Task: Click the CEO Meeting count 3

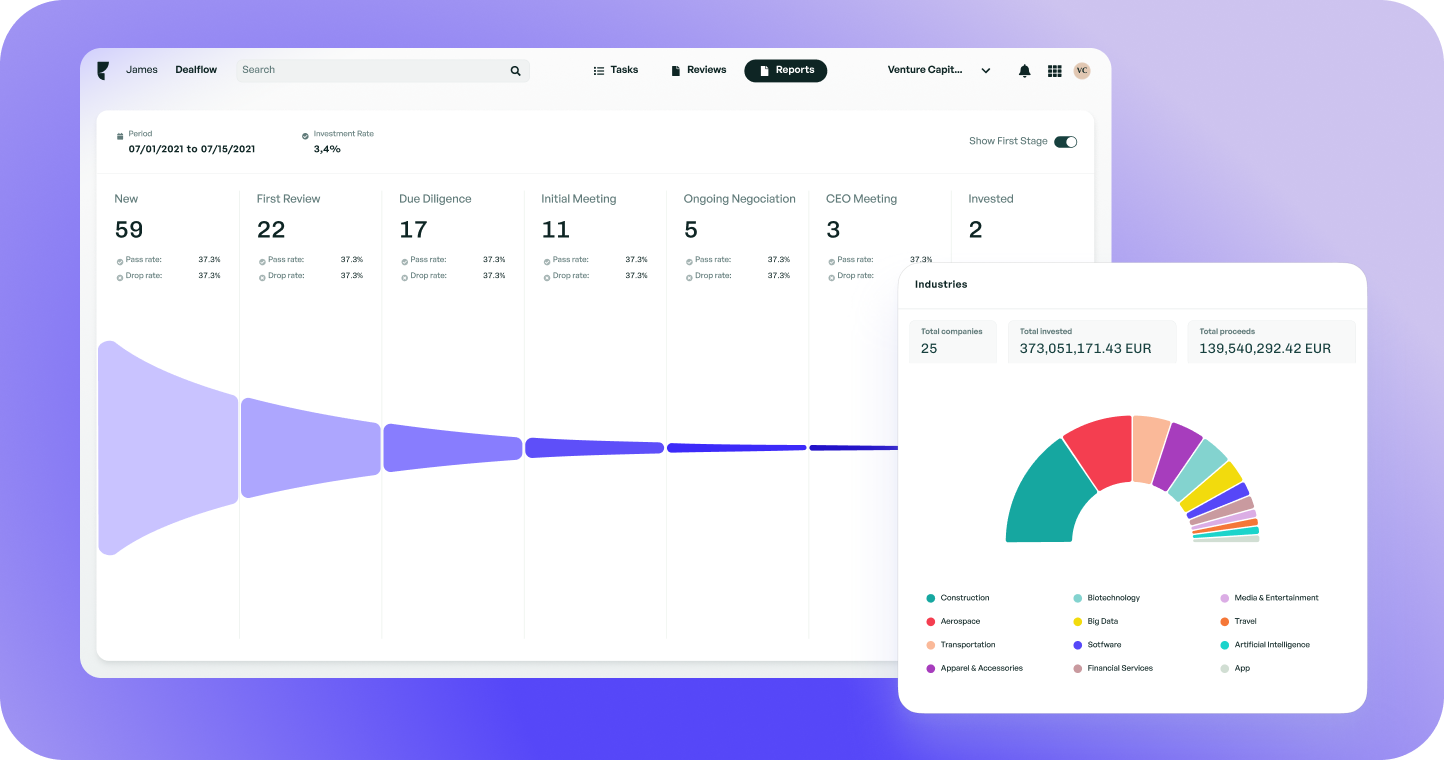Action: click(x=833, y=230)
